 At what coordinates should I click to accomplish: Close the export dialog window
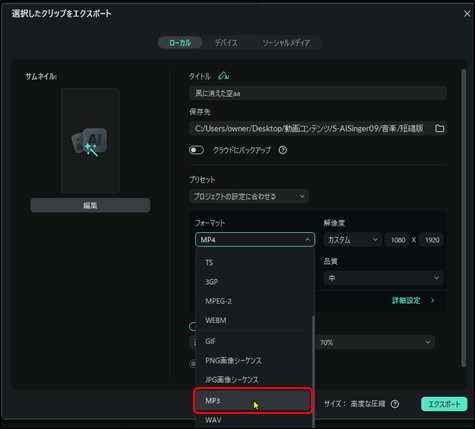[x=467, y=14]
